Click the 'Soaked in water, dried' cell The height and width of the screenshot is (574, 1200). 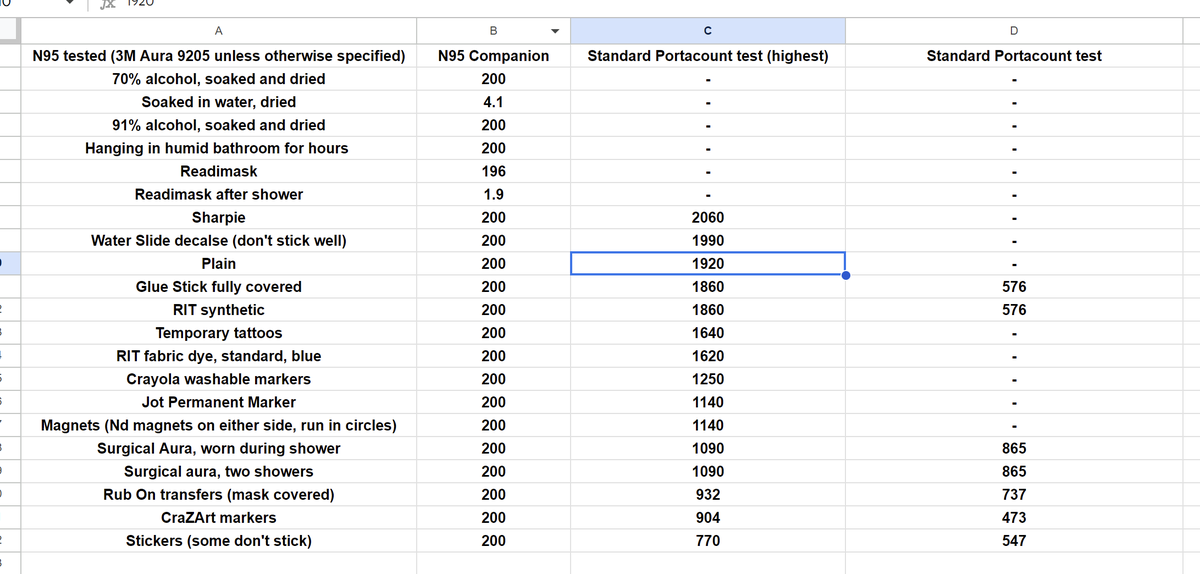[219, 102]
